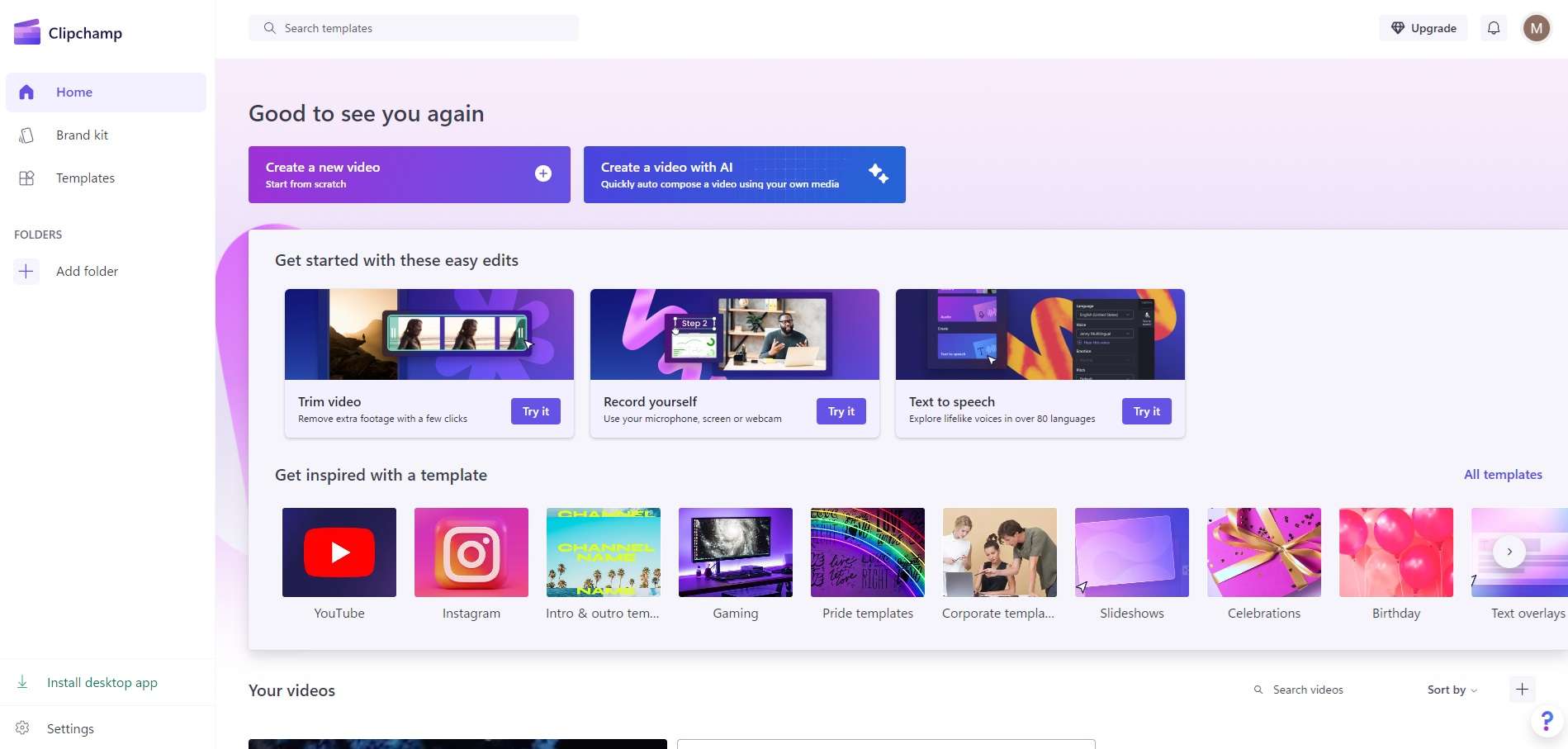Screen dimensions: 1568x749
Task: Open the notifications bell
Action: (x=1494, y=28)
